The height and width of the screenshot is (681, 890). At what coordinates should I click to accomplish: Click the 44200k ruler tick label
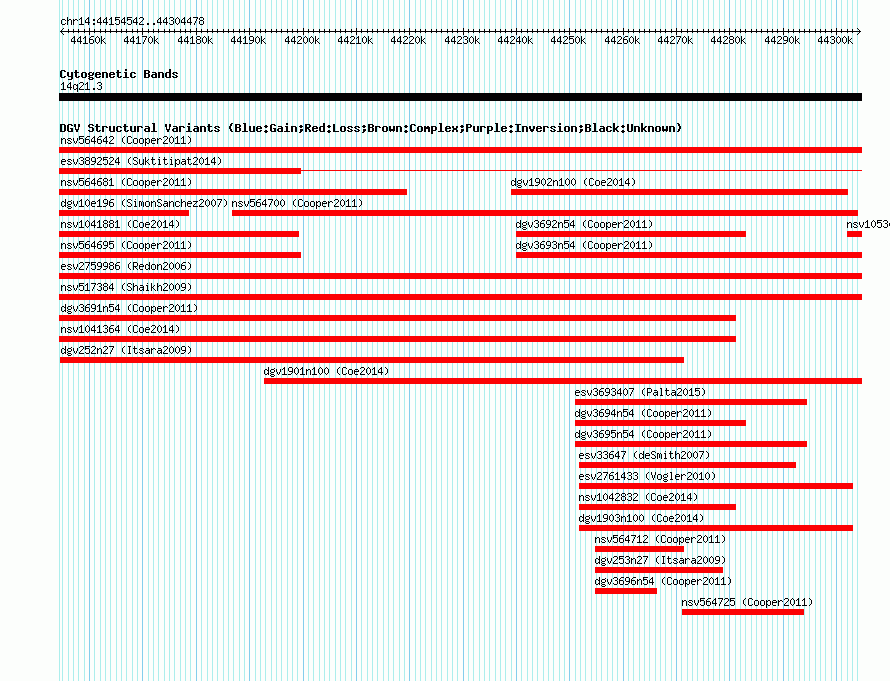coord(302,40)
